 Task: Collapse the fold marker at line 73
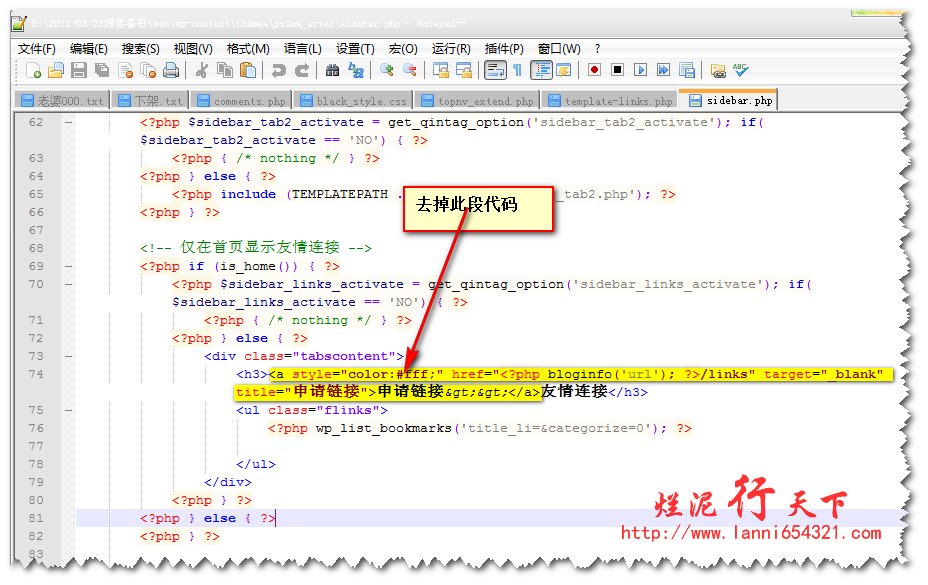click(x=68, y=357)
